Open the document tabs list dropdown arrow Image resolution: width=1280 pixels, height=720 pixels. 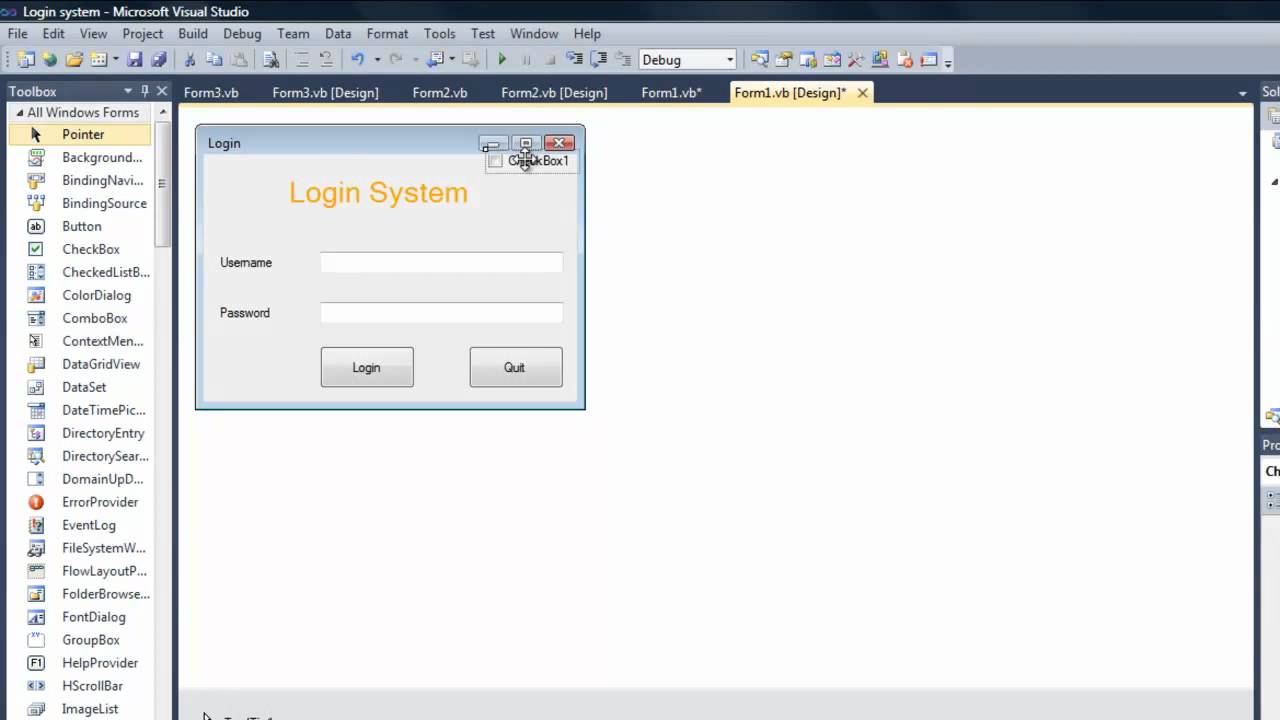pyautogui.click(x=1243, y=93)
